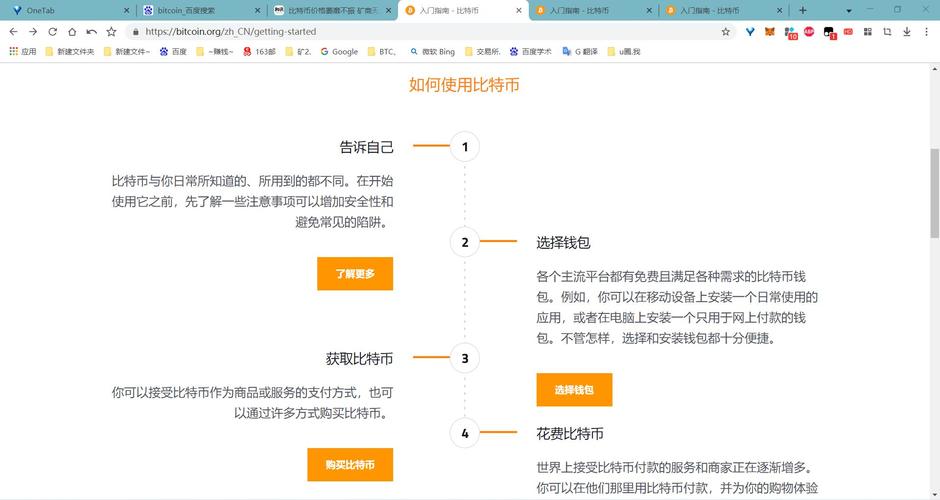Expand the BTC. bookmark folder
Screen dimensions: 940x500
(382, 52)
